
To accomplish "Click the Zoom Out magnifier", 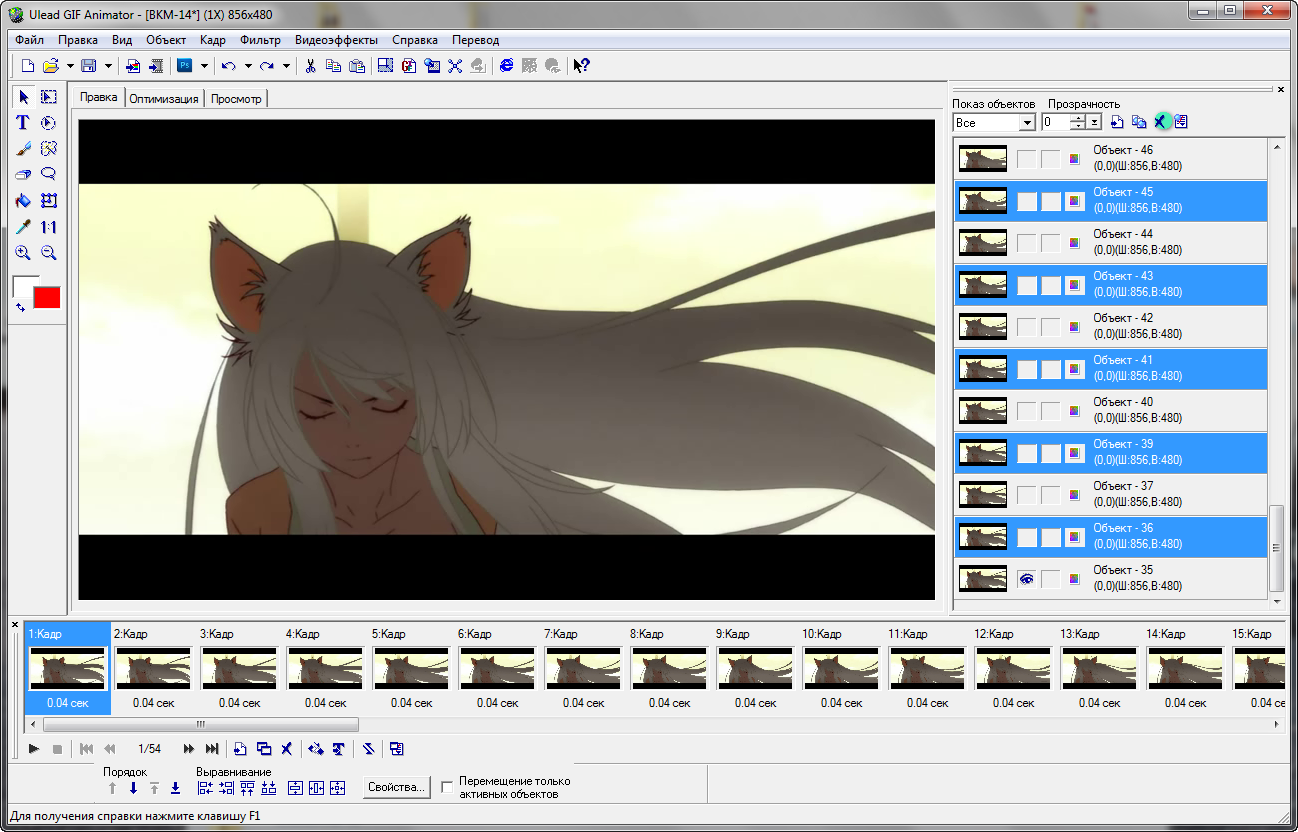I will [48, 253].
